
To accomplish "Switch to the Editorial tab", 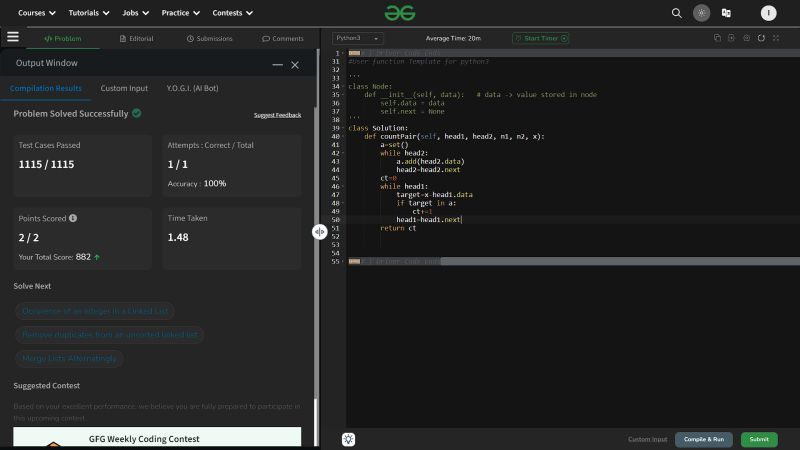I will click(136, 39).
